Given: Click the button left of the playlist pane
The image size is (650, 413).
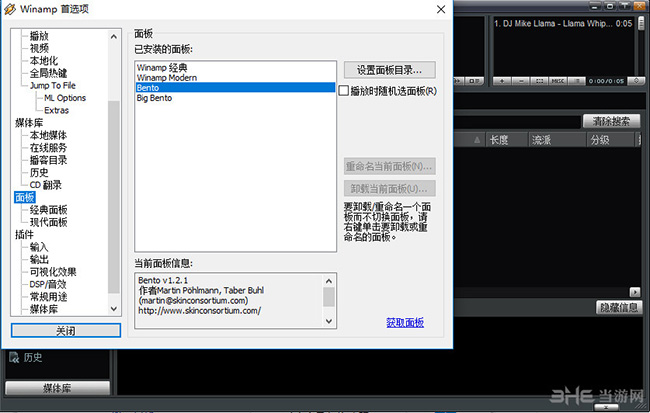Looking at the screenshot, I should click(473, 81).
